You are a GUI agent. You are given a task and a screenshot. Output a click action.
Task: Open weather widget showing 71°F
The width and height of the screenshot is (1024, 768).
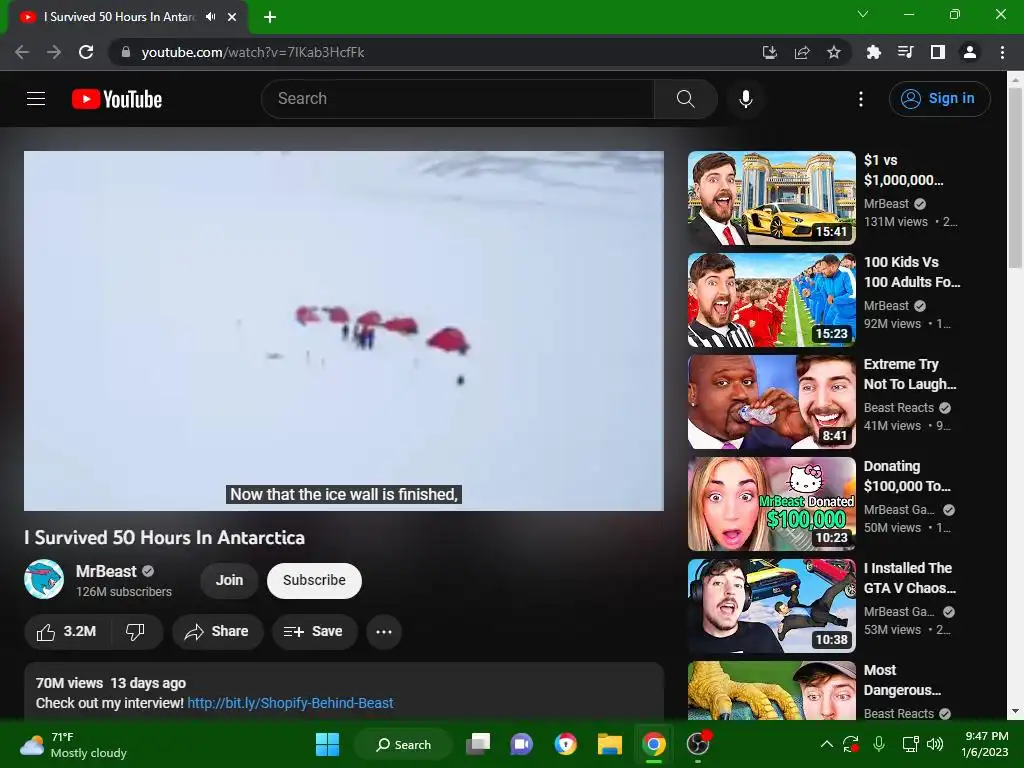(73, 744)
